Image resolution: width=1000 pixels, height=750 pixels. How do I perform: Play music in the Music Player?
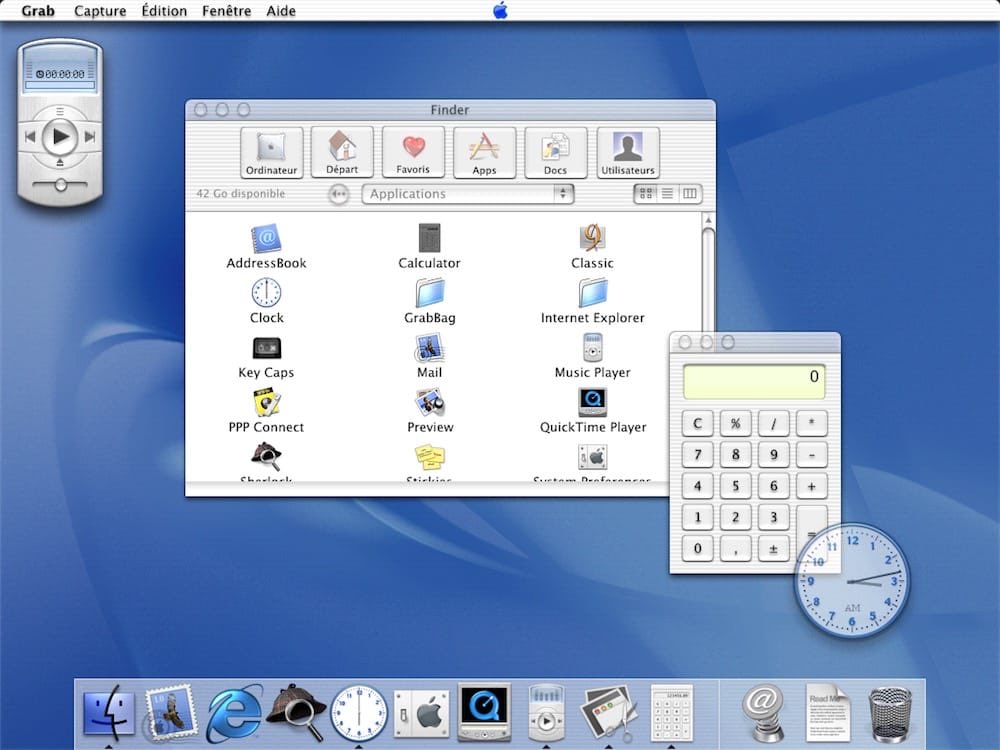point(60,136)
